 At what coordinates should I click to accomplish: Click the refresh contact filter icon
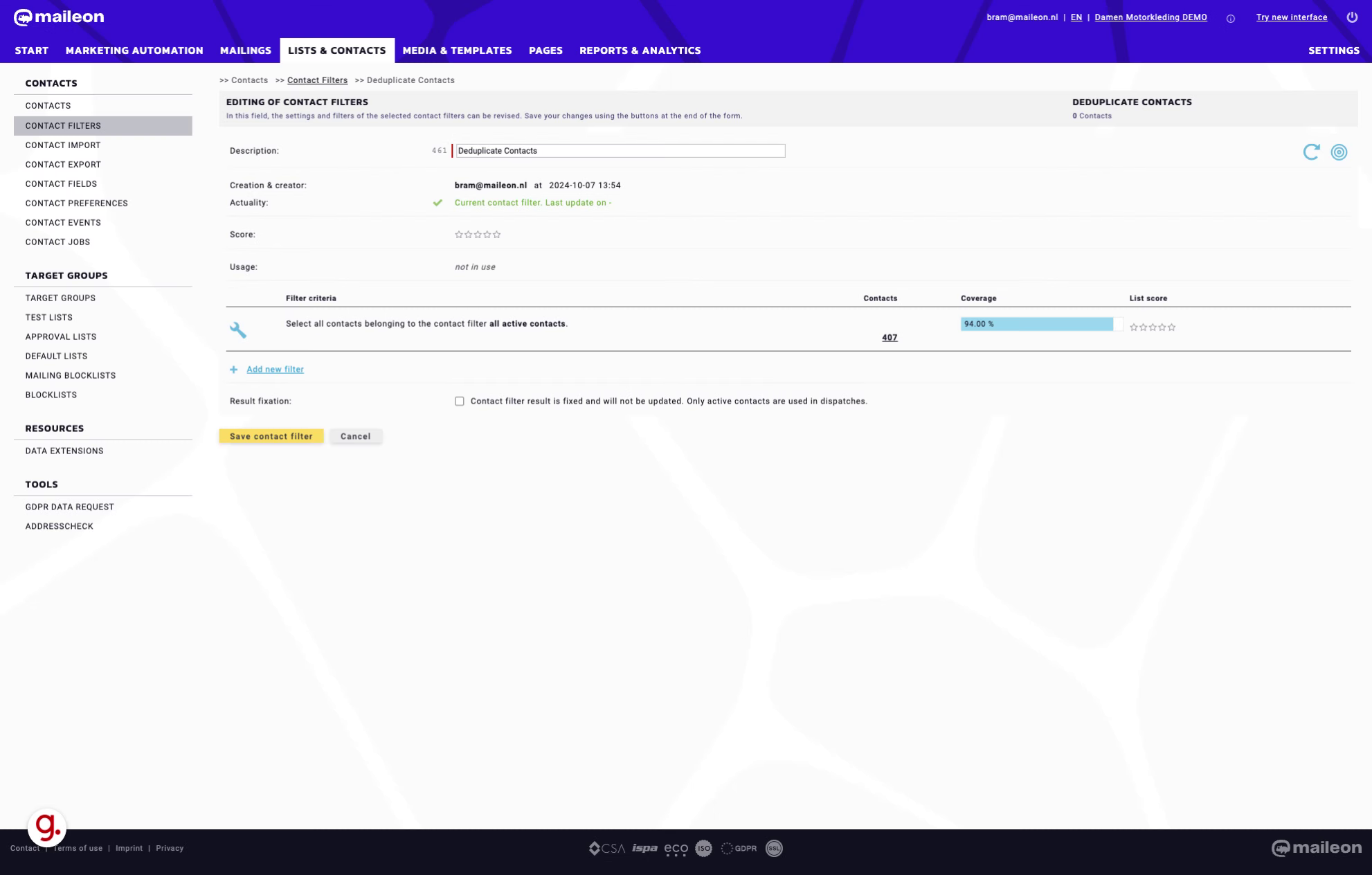tap(1311, 152)
